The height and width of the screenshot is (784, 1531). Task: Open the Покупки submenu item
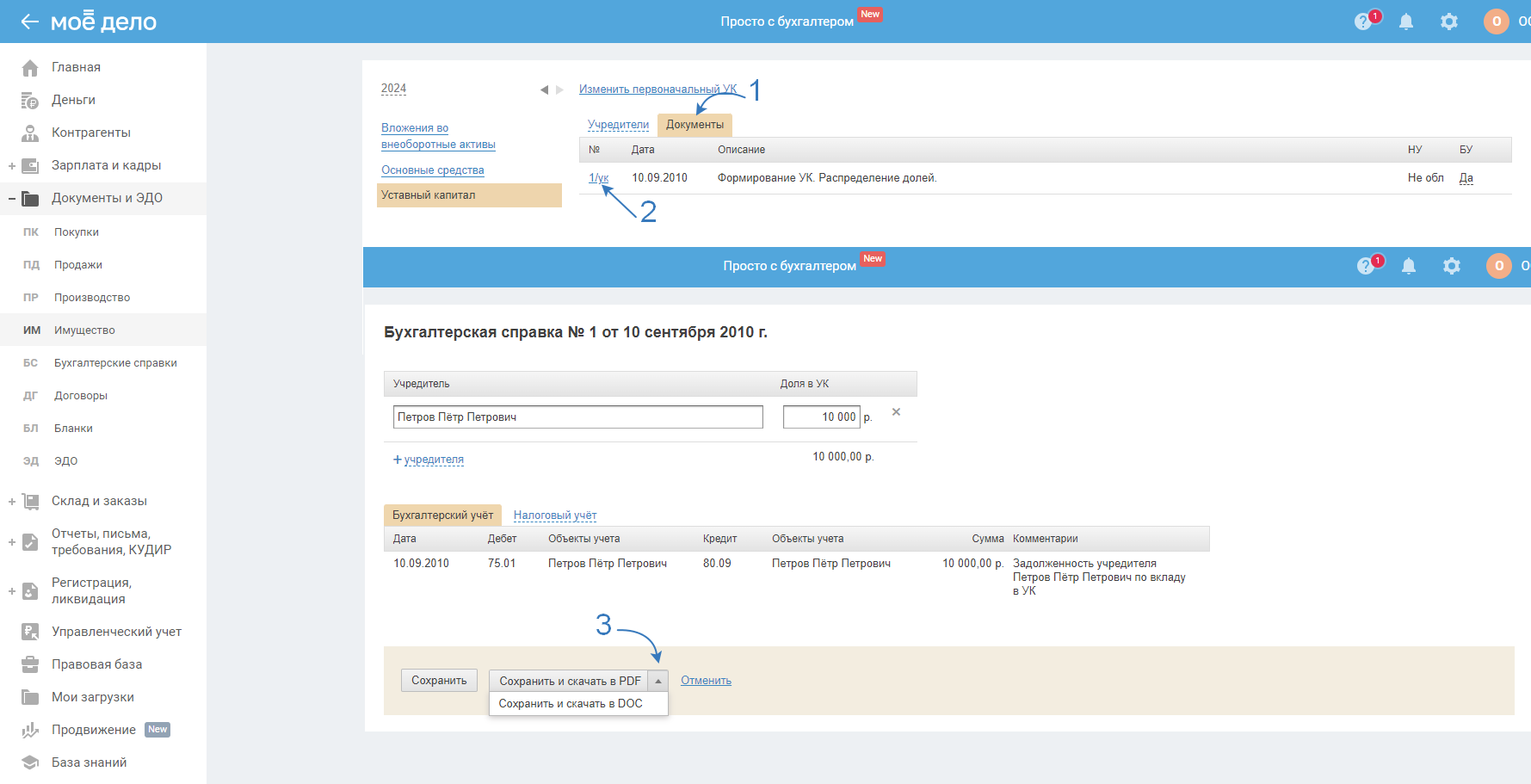click(x=77, y=232)
